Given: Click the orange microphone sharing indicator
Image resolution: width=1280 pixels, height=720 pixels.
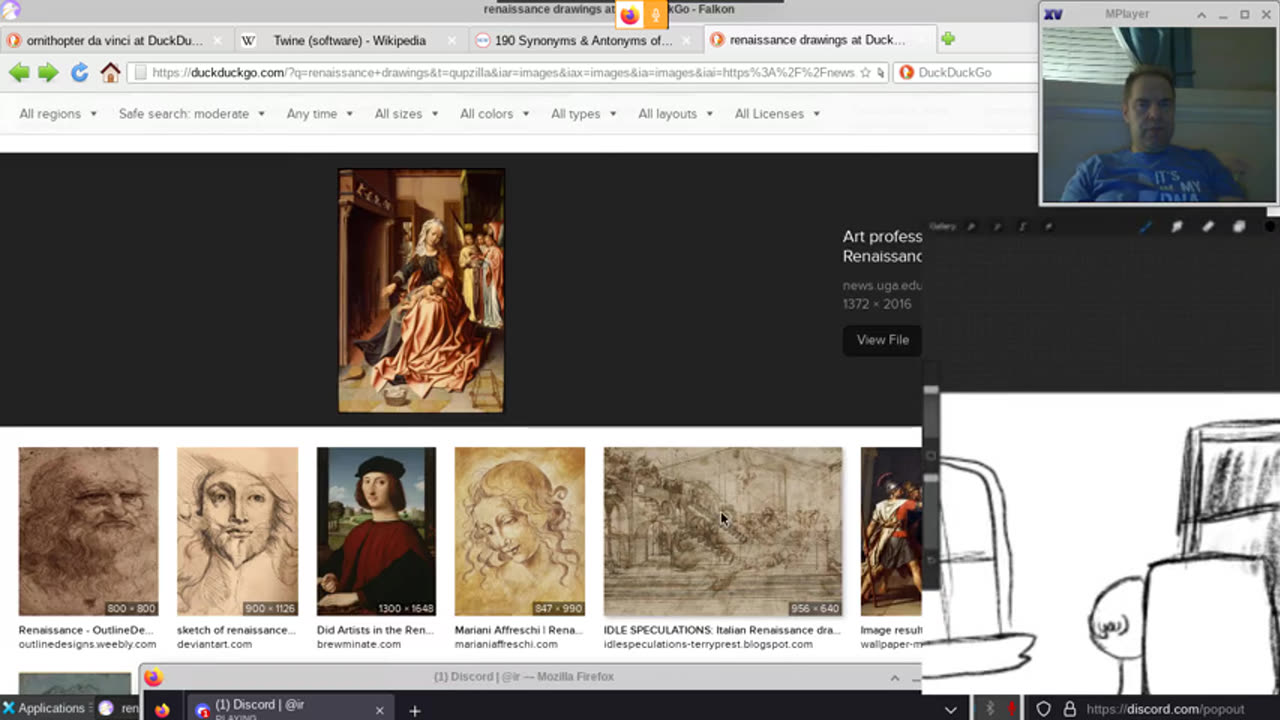Looking at the screenshot, I should pyautogui.click(x=655, y=14).
